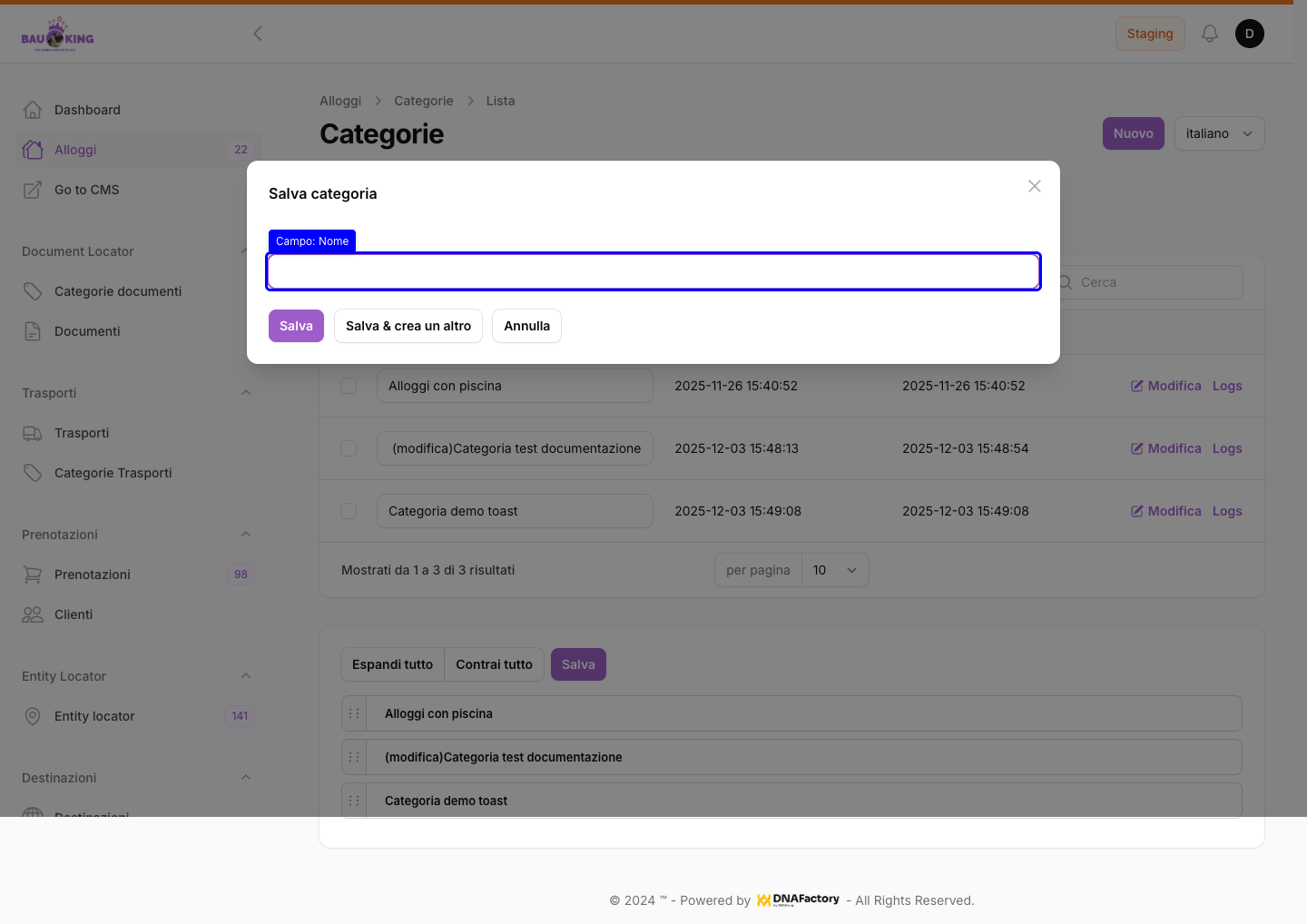1307x924 pixels.
Task: Select the Categoria demo toast row checkbox
Action: [349, 511]
